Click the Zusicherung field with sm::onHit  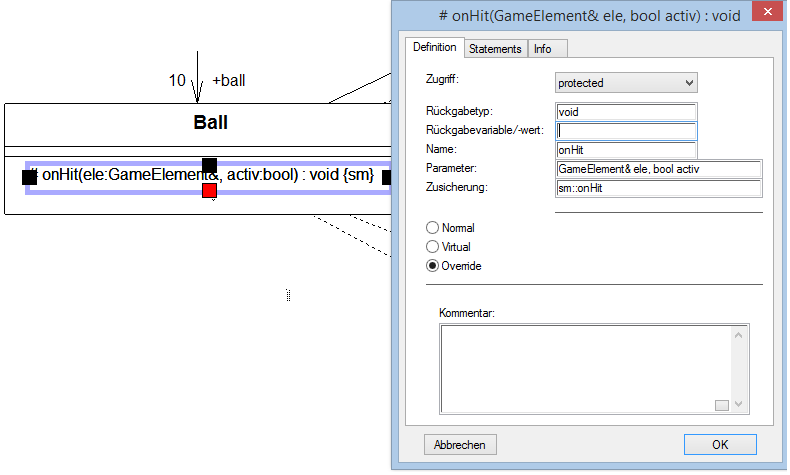tap(658, 188)
